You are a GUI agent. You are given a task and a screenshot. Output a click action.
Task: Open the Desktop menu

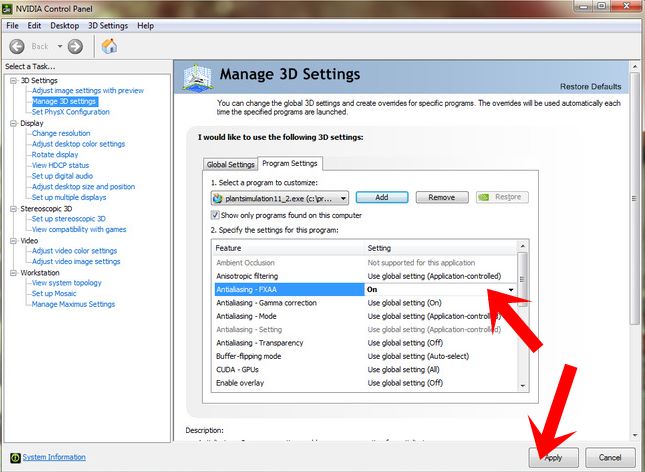(x=65, y=26)
